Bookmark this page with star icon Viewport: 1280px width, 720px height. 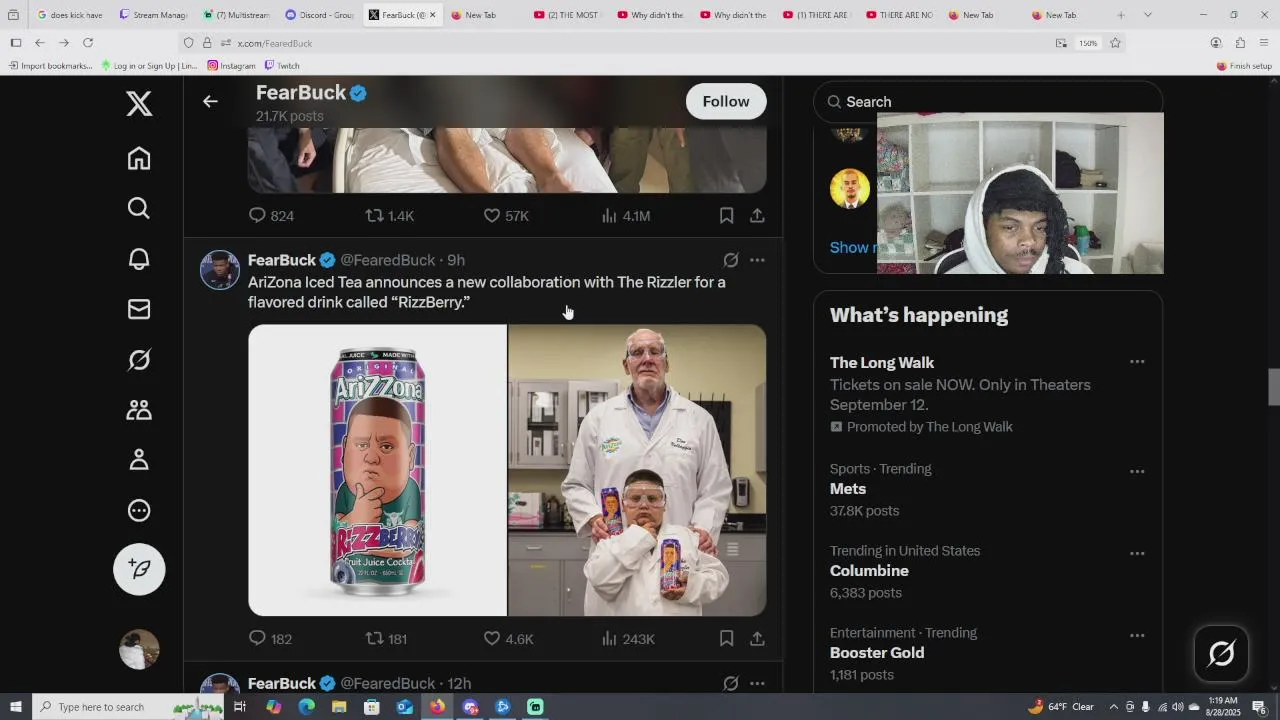click(1115, 43)
